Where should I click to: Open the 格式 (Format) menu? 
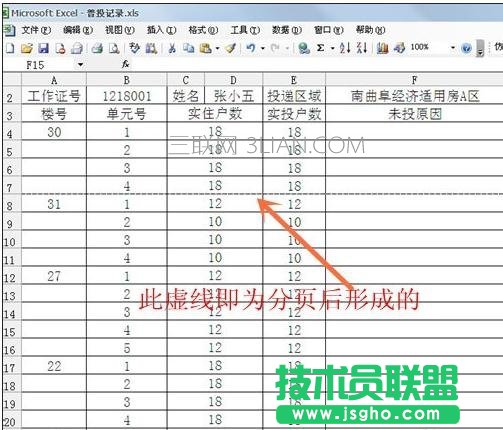click(203, 30)
